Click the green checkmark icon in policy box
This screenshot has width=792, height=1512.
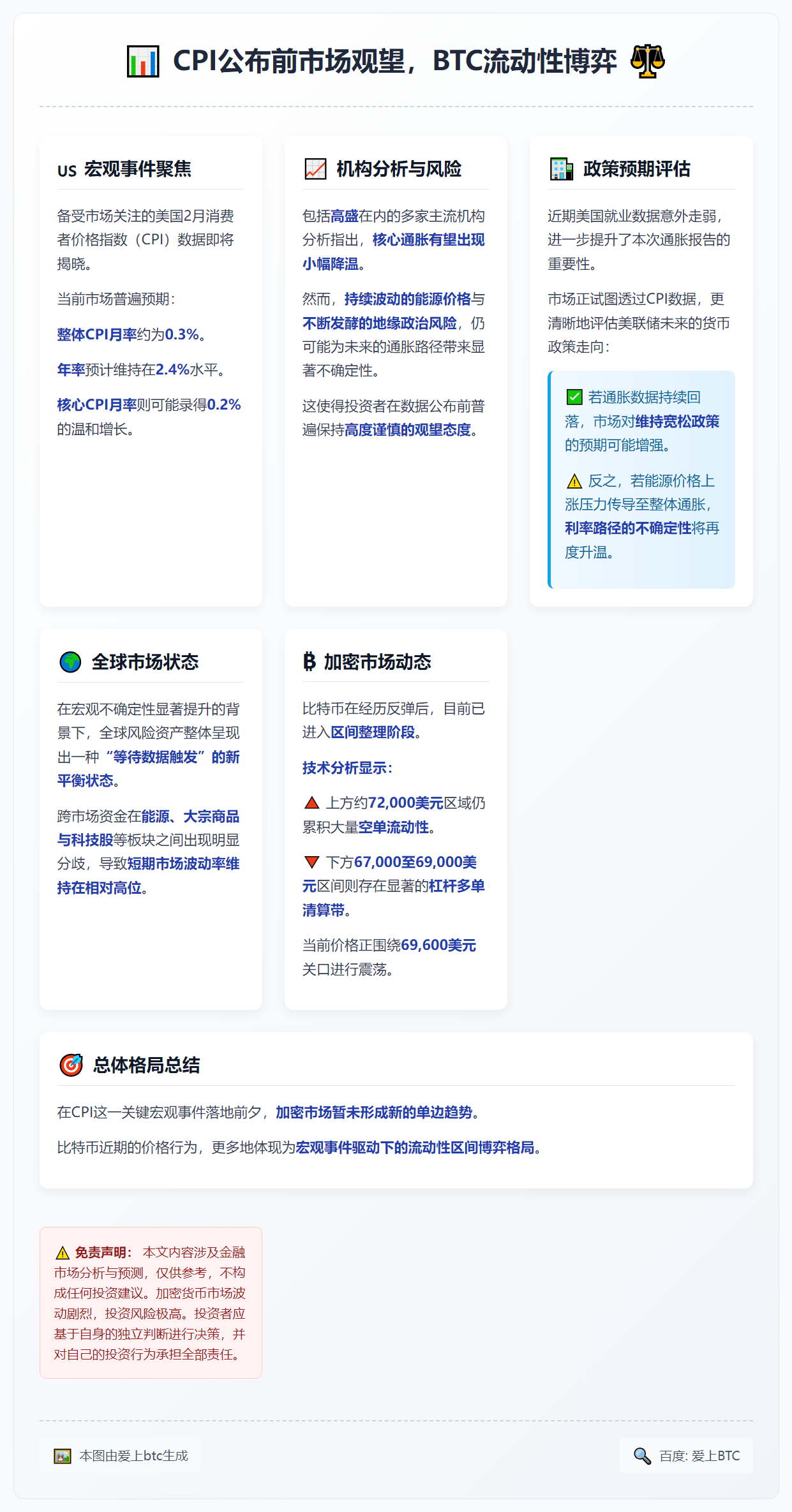point(574,397)
